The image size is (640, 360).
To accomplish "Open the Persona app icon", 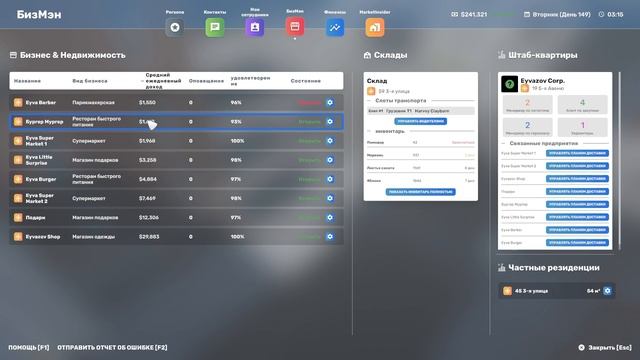I will pos(175,27).
